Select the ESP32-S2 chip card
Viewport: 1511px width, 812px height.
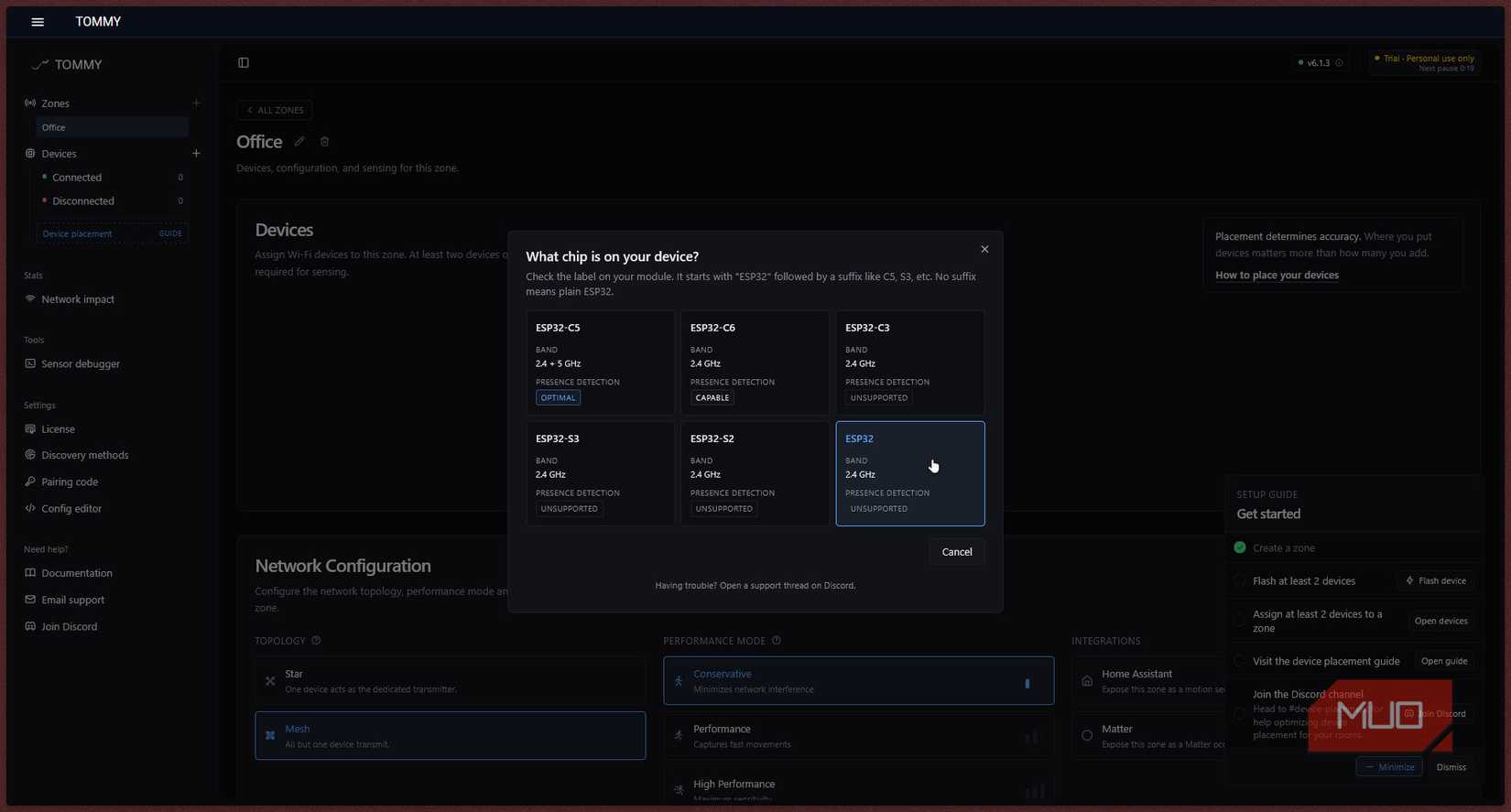point(755,473)
